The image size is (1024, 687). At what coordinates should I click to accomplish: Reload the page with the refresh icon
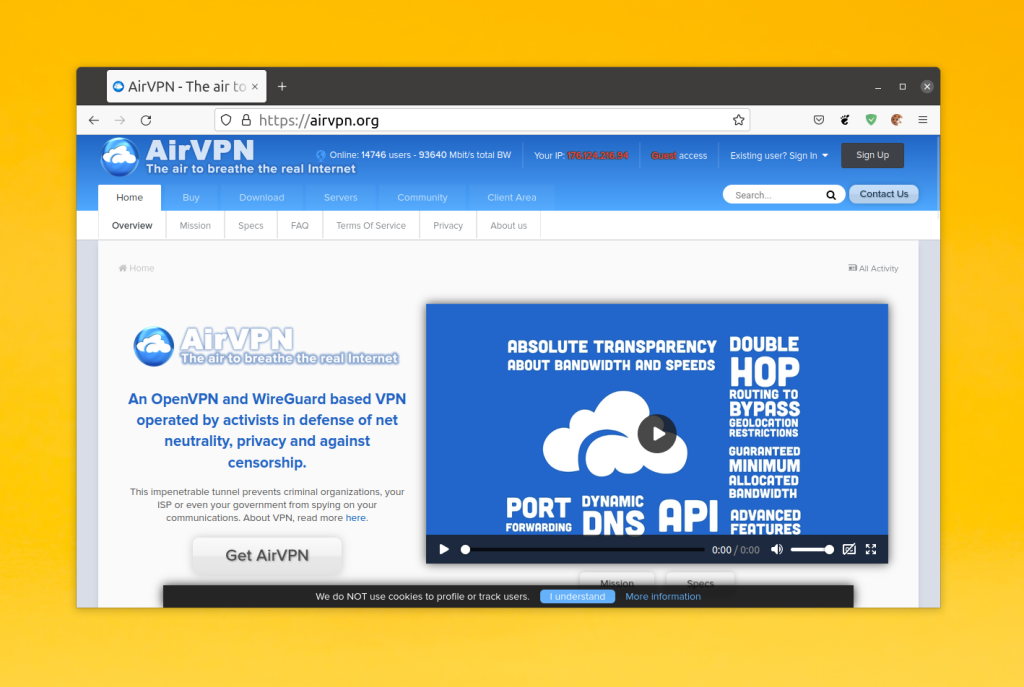pos(146,120)
